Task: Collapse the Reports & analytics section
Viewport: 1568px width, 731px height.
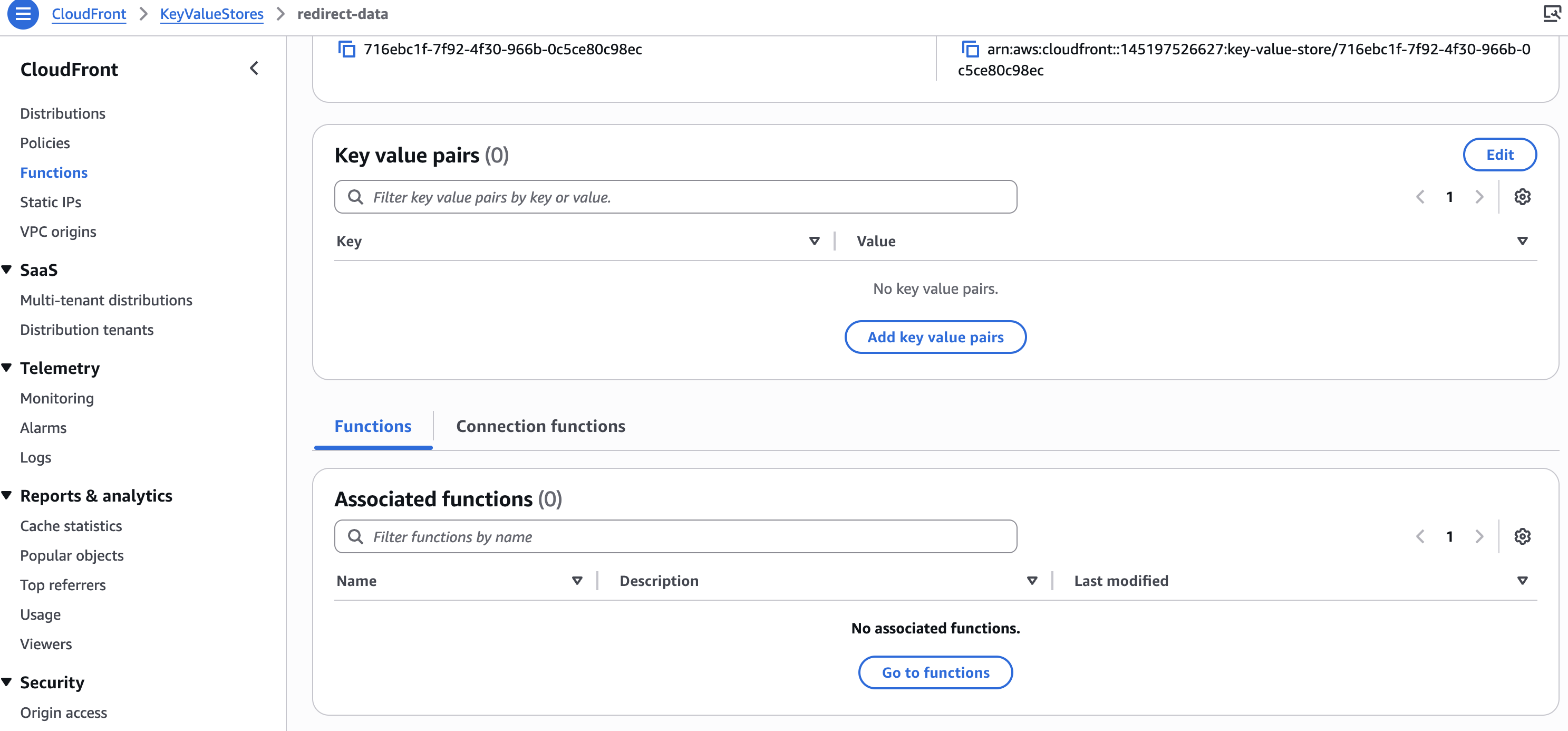Action: point(7,495)
